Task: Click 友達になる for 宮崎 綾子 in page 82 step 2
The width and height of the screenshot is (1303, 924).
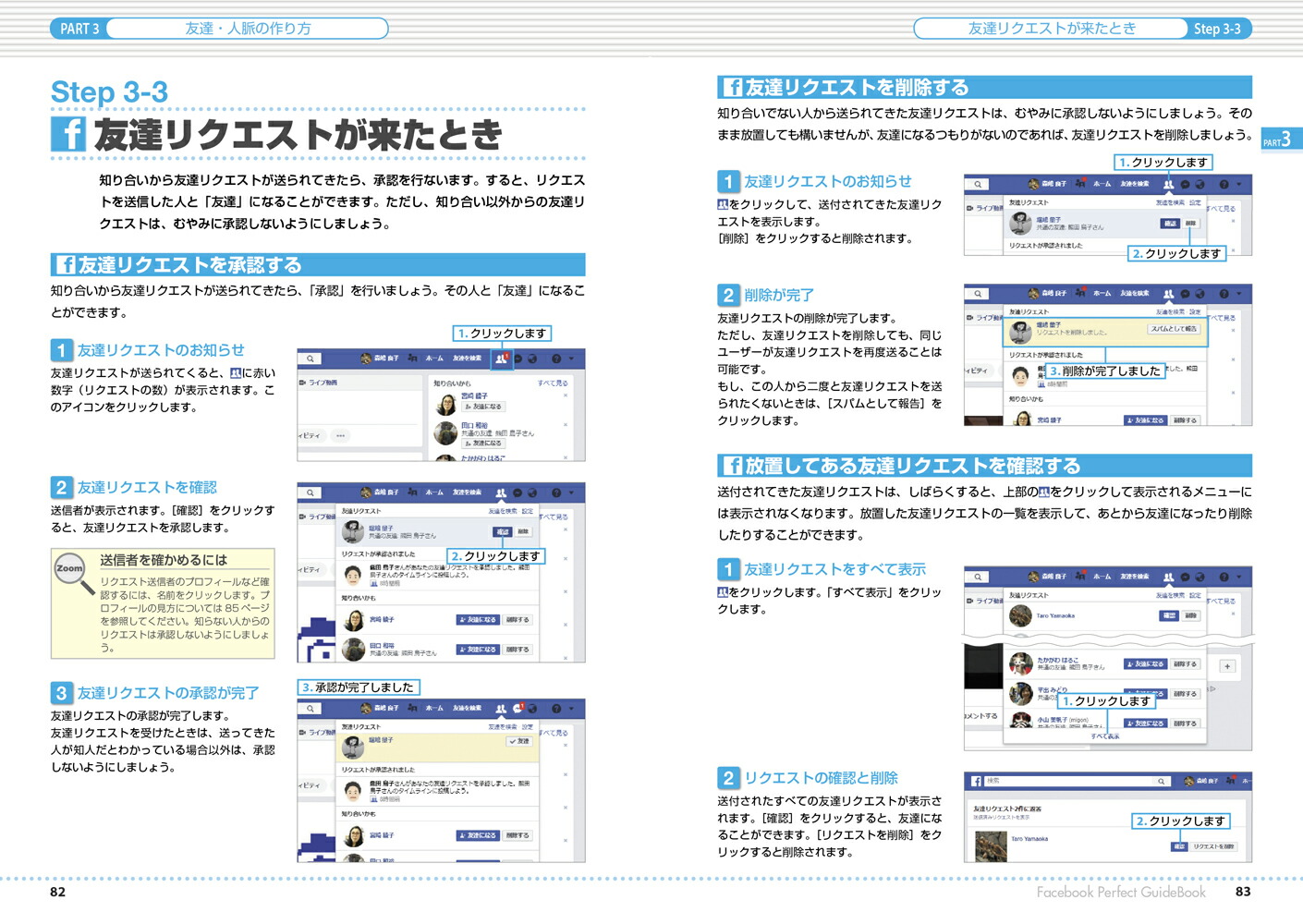Action: coord(479,620)
